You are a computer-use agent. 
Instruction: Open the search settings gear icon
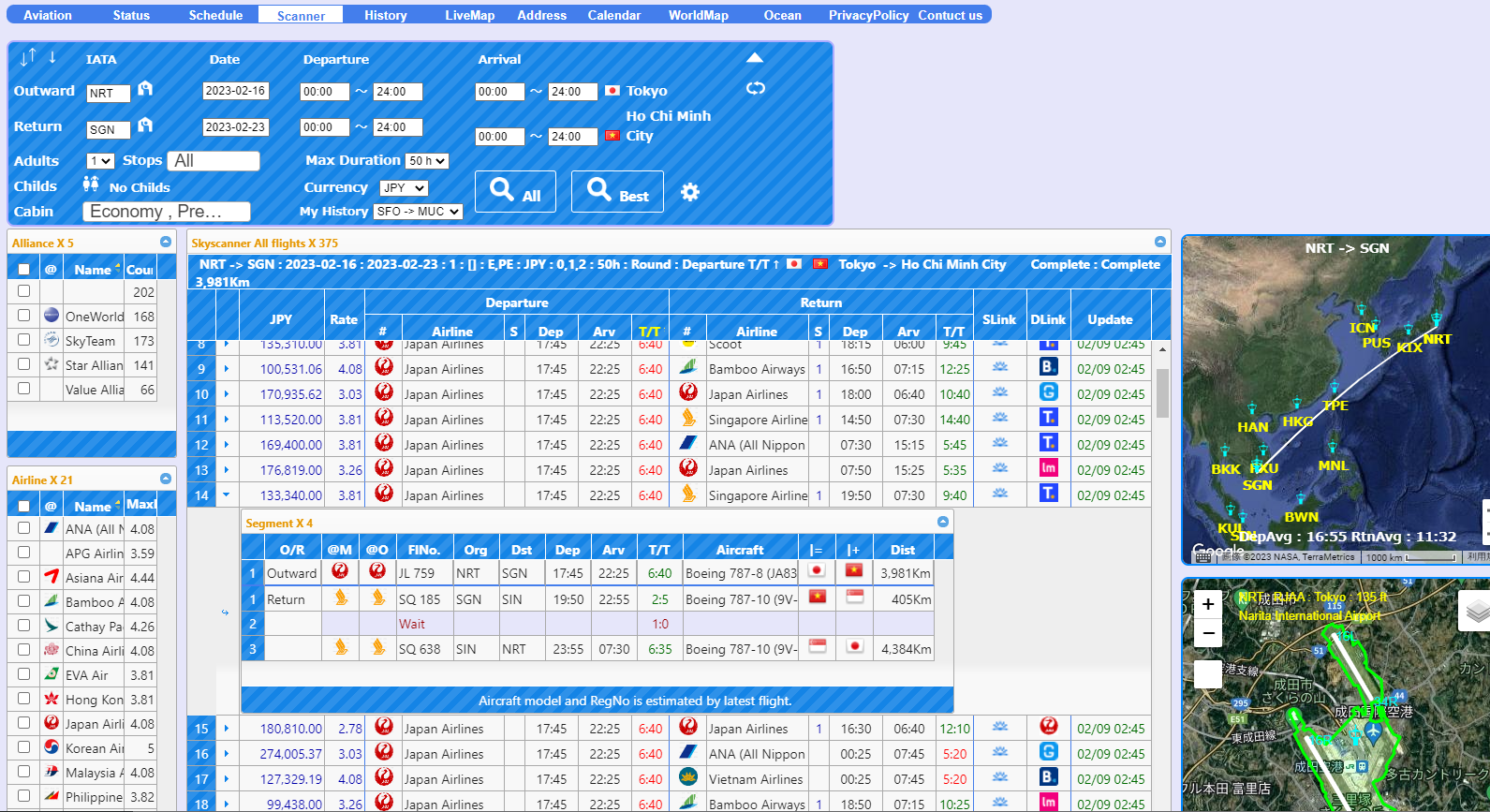click(x=690, y=193)
